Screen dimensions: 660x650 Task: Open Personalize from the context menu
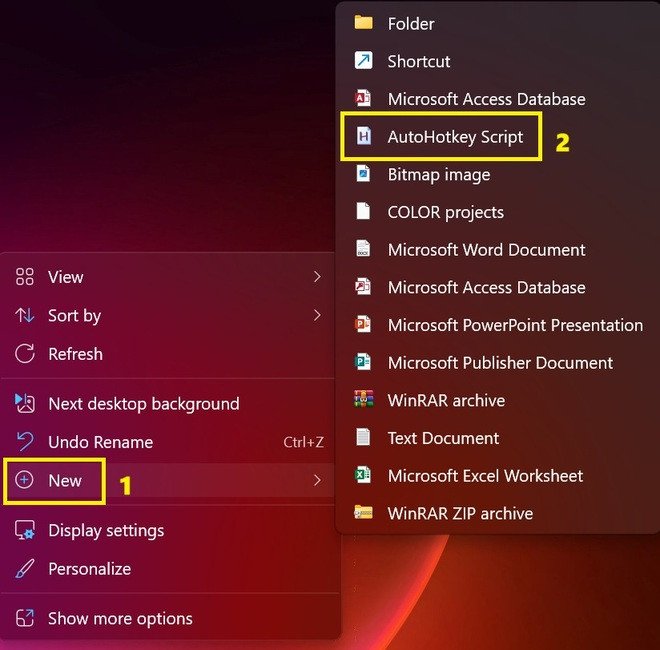click(168, 569)
